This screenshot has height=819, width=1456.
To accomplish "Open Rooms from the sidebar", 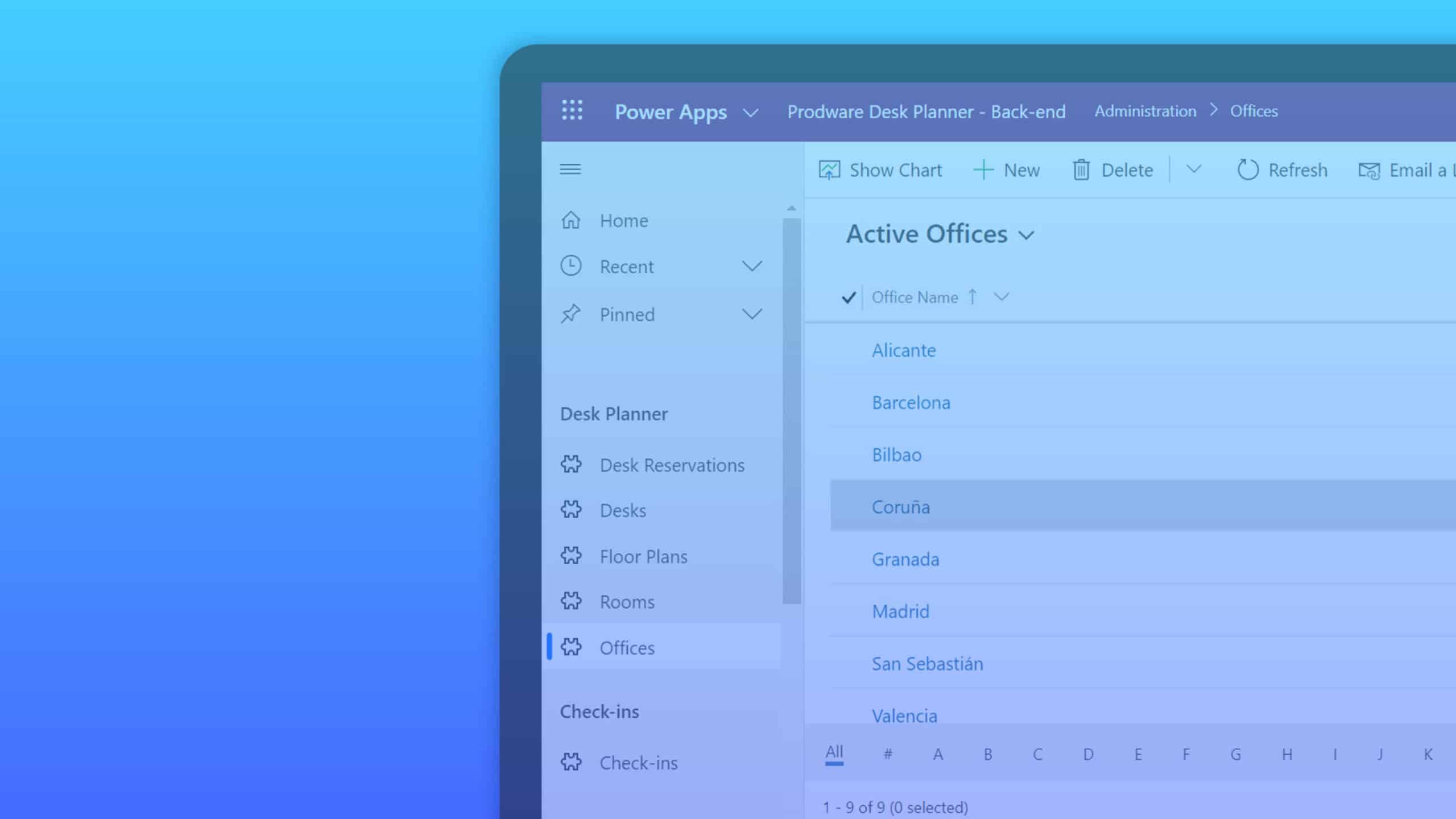I will click(627, 601).
